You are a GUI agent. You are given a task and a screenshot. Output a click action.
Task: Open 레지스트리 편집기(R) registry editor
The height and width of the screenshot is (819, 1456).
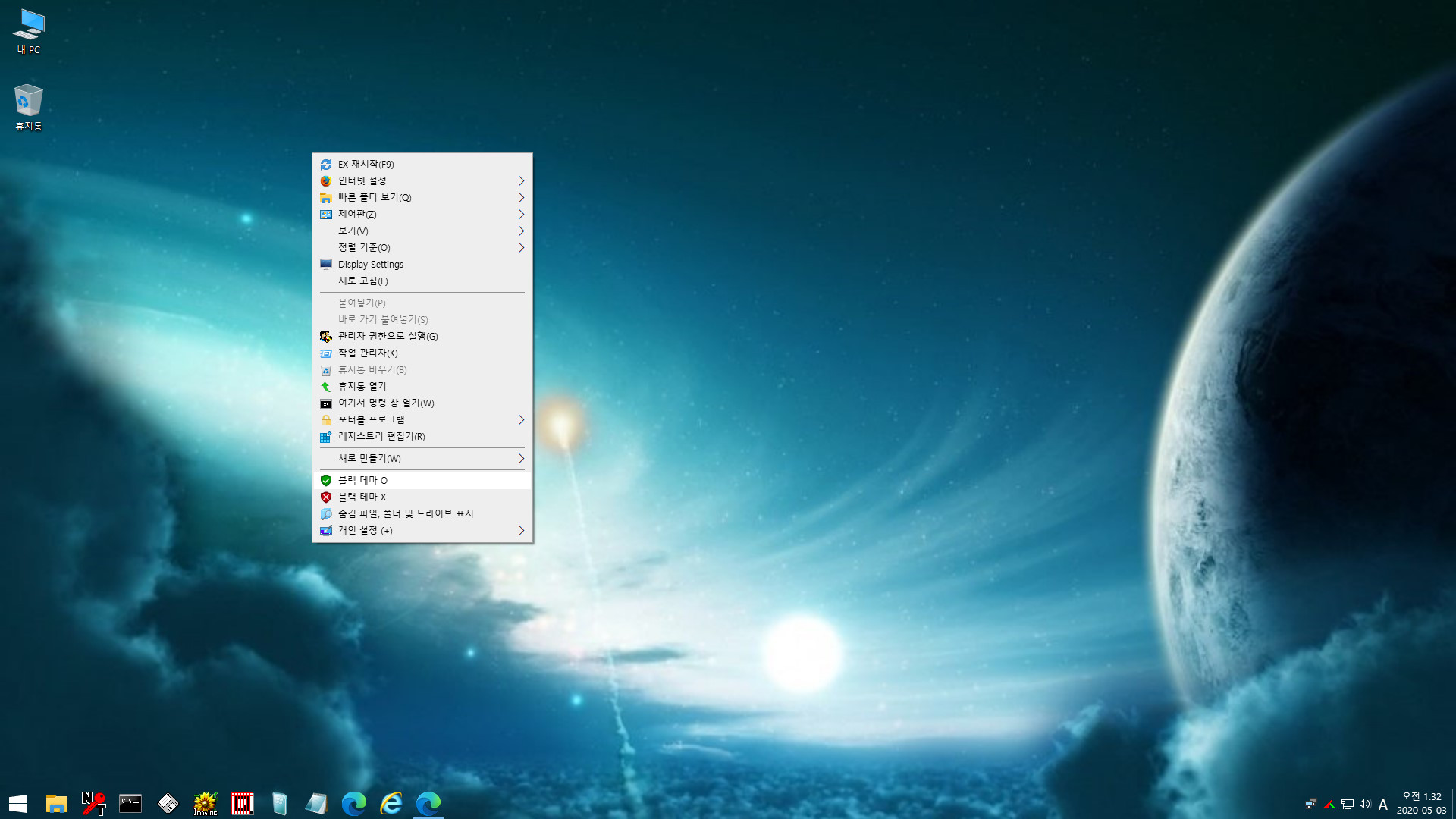pyautogui.click(x=422, y=436)
